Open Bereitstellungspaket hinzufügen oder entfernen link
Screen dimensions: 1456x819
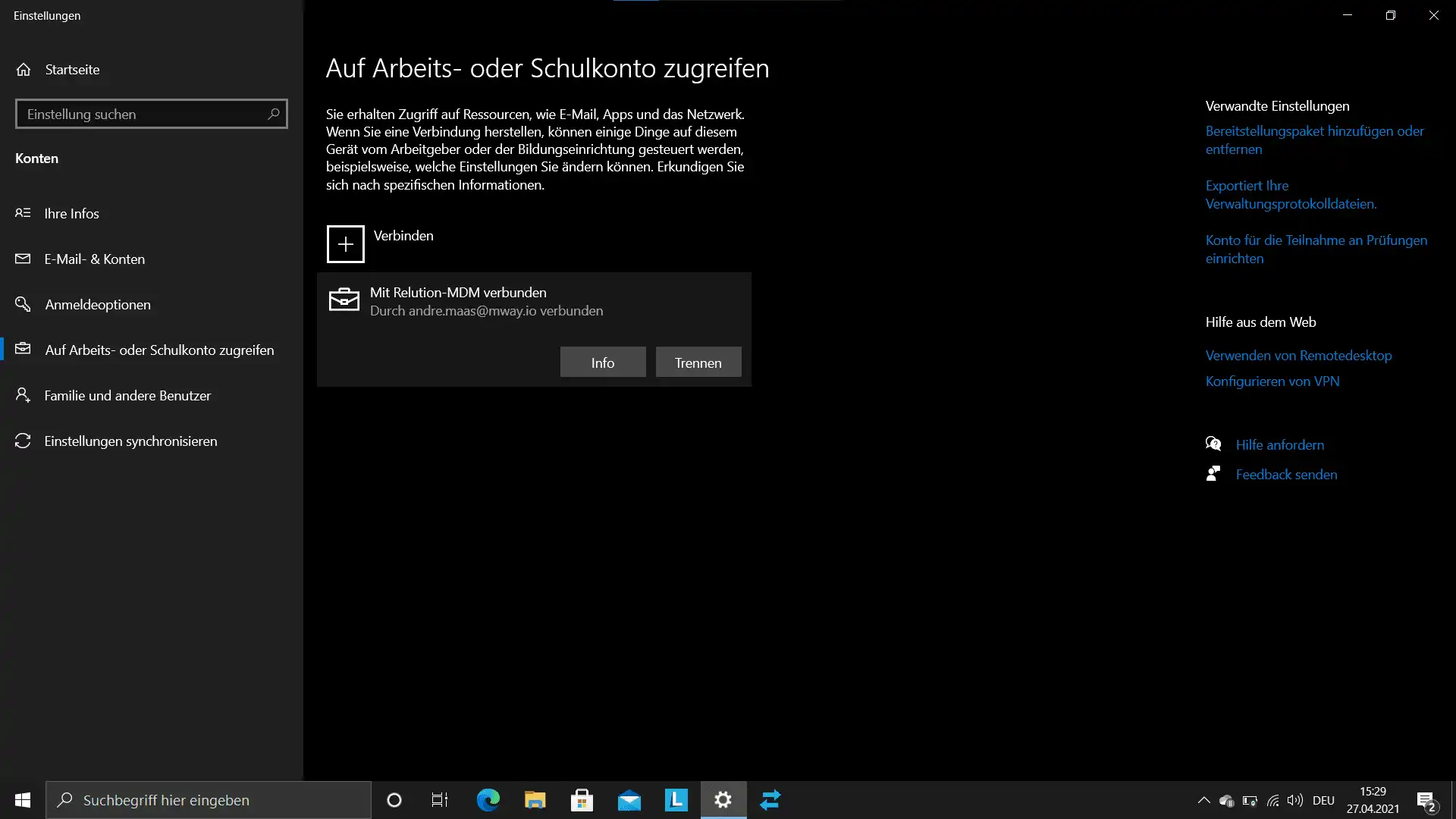point(1315,140)
